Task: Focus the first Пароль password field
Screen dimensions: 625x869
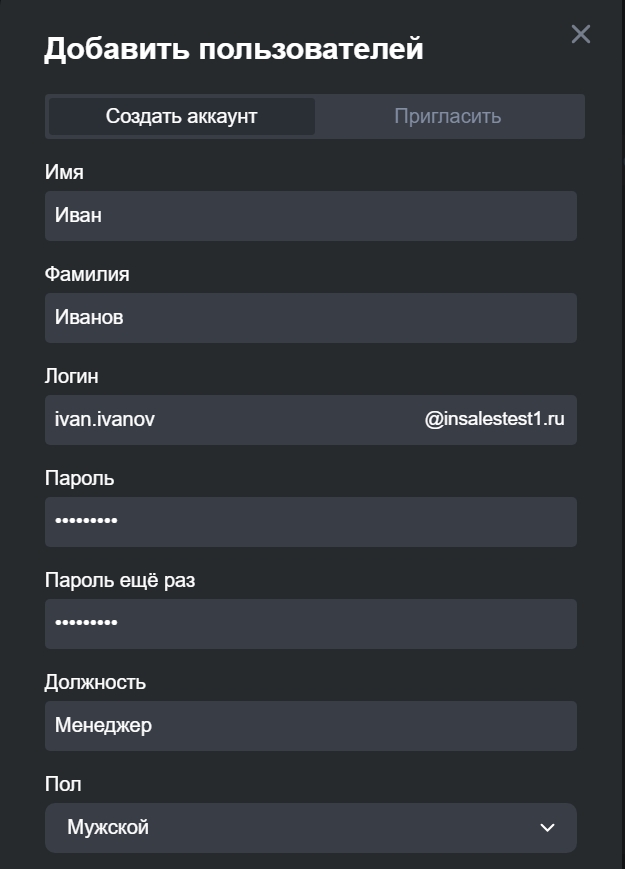Action: (x=310, y=522)
